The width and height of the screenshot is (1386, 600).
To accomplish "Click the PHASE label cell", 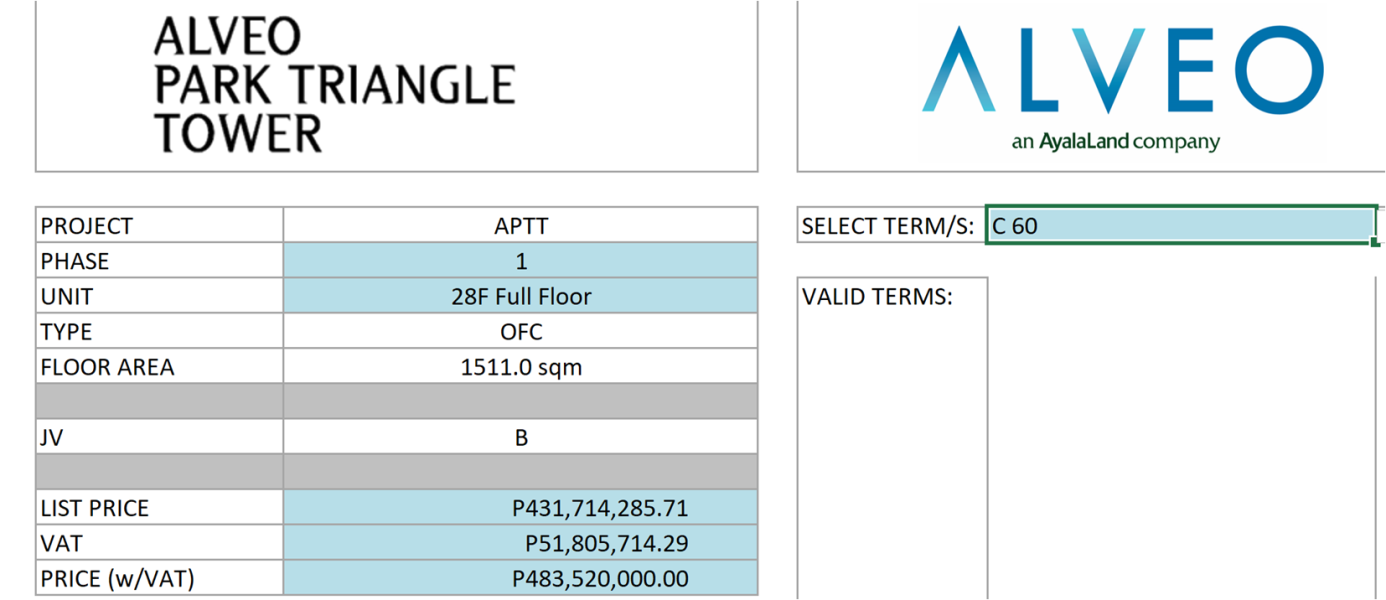I will 160,261.
